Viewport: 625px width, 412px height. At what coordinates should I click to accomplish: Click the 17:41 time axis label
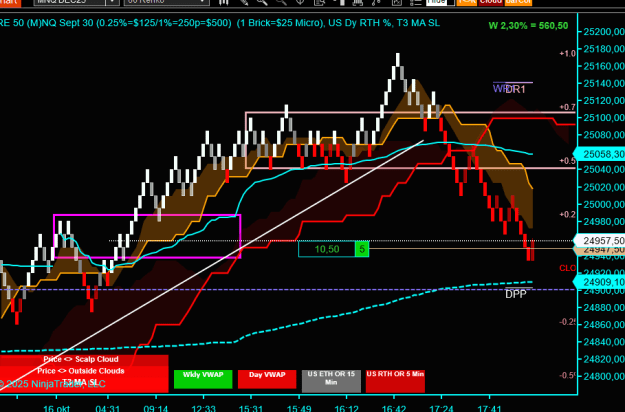pyautogui.click(x=489, y=408)
